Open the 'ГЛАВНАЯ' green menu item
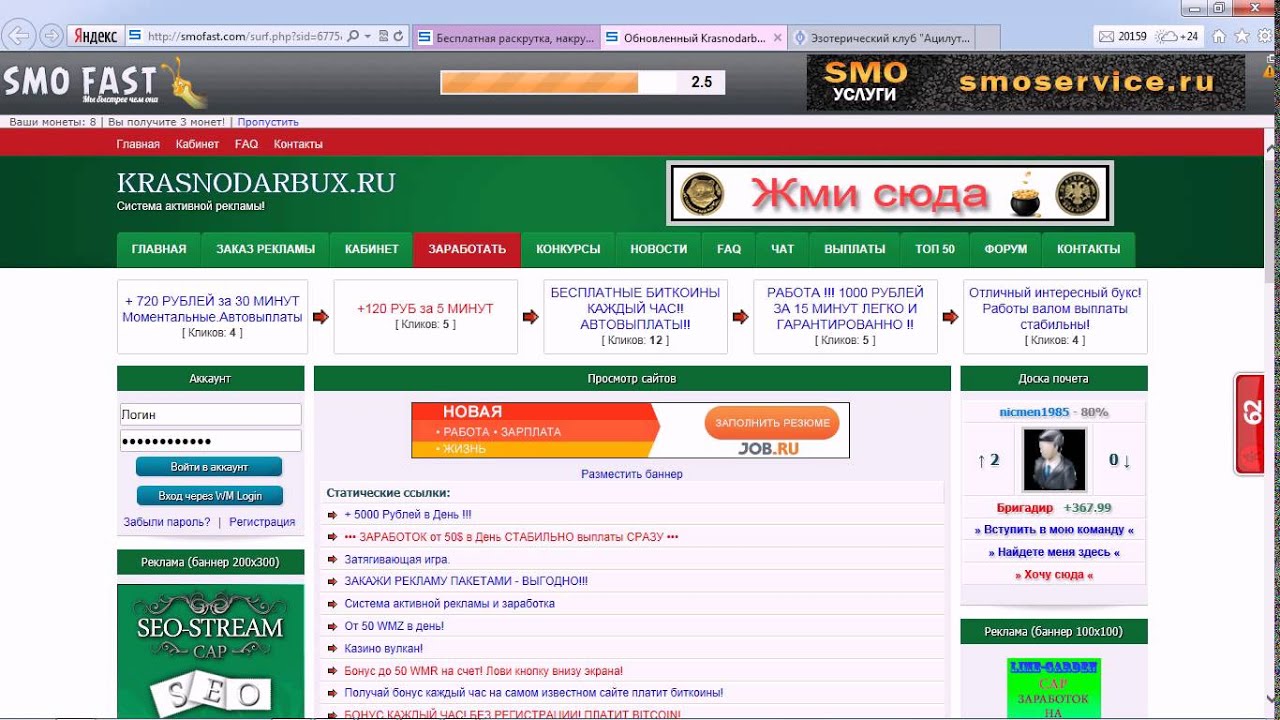Viewport: 1280px width, 720px height. click(x=159, y=250)
